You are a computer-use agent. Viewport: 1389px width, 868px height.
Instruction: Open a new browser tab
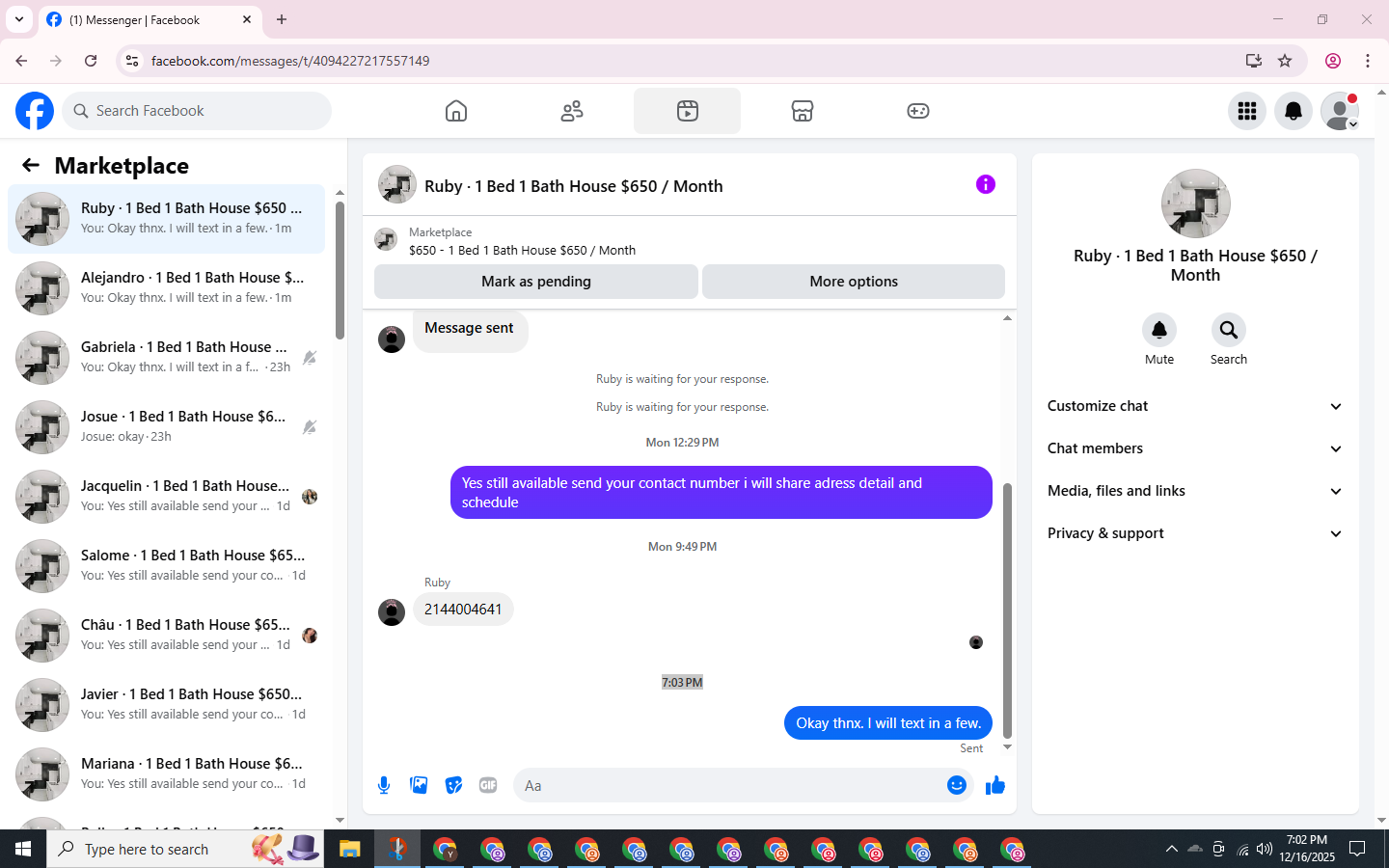pos(282,19)
